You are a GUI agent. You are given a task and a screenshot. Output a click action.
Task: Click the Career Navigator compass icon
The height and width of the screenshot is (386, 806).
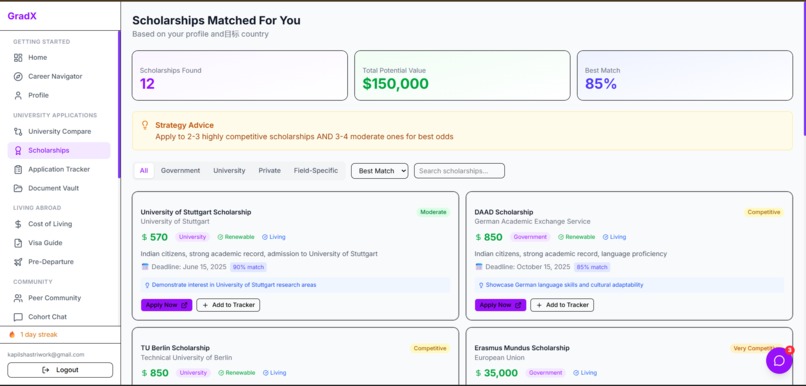(18, 77)
